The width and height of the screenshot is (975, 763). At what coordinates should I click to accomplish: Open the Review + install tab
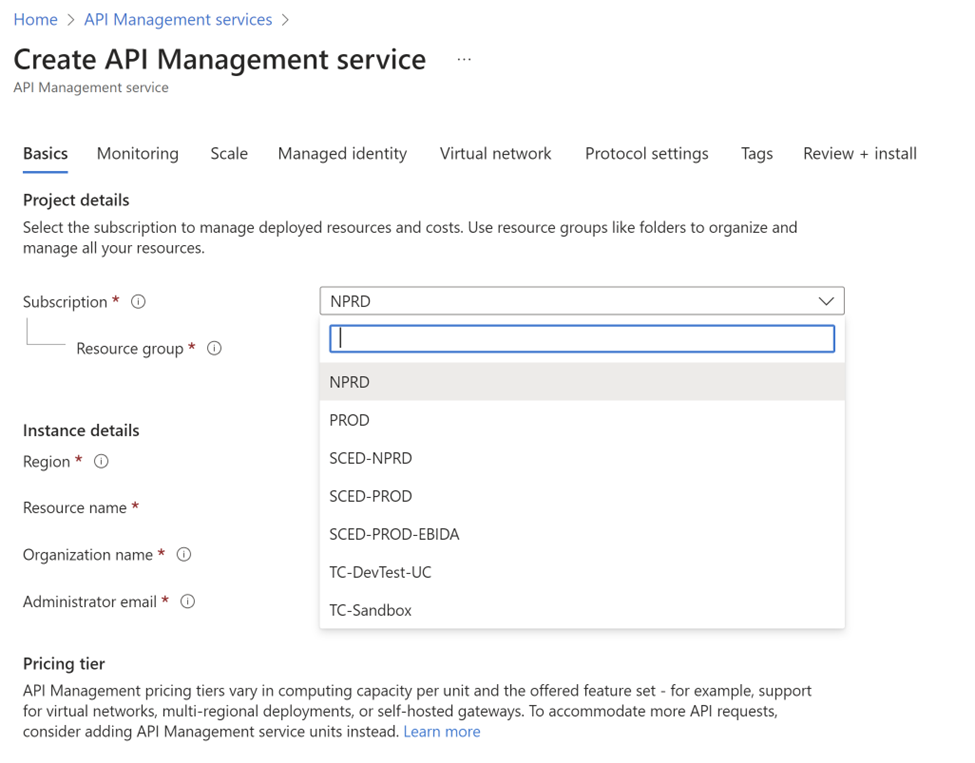coord(859,154)
